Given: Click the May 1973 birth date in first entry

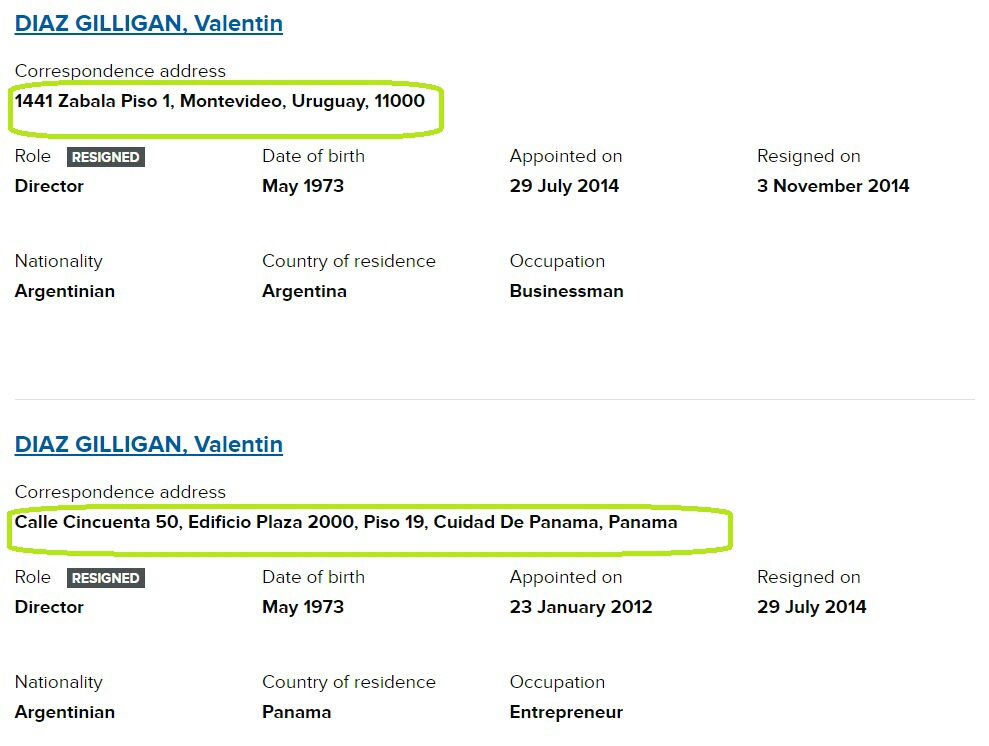Looking at the screenshot, I should point(303,186).
